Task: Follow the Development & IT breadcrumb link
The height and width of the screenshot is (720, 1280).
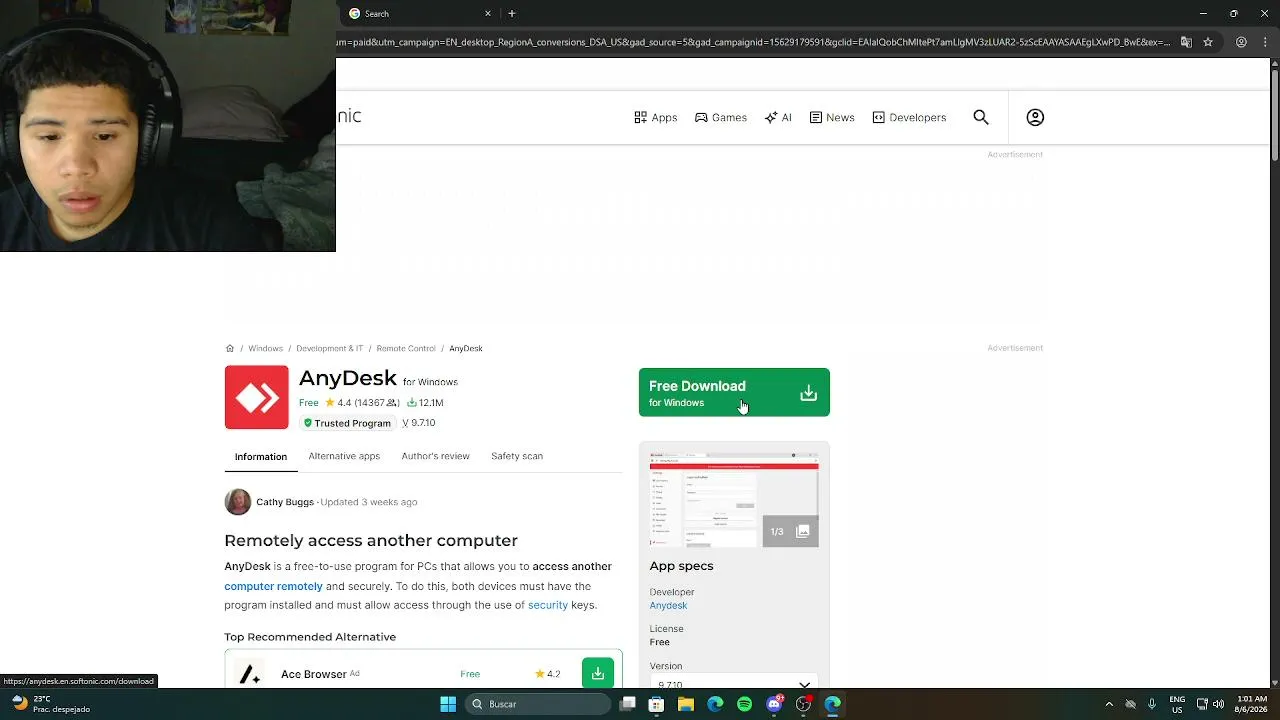Action: pyautogui.click(x=329, y=348)
